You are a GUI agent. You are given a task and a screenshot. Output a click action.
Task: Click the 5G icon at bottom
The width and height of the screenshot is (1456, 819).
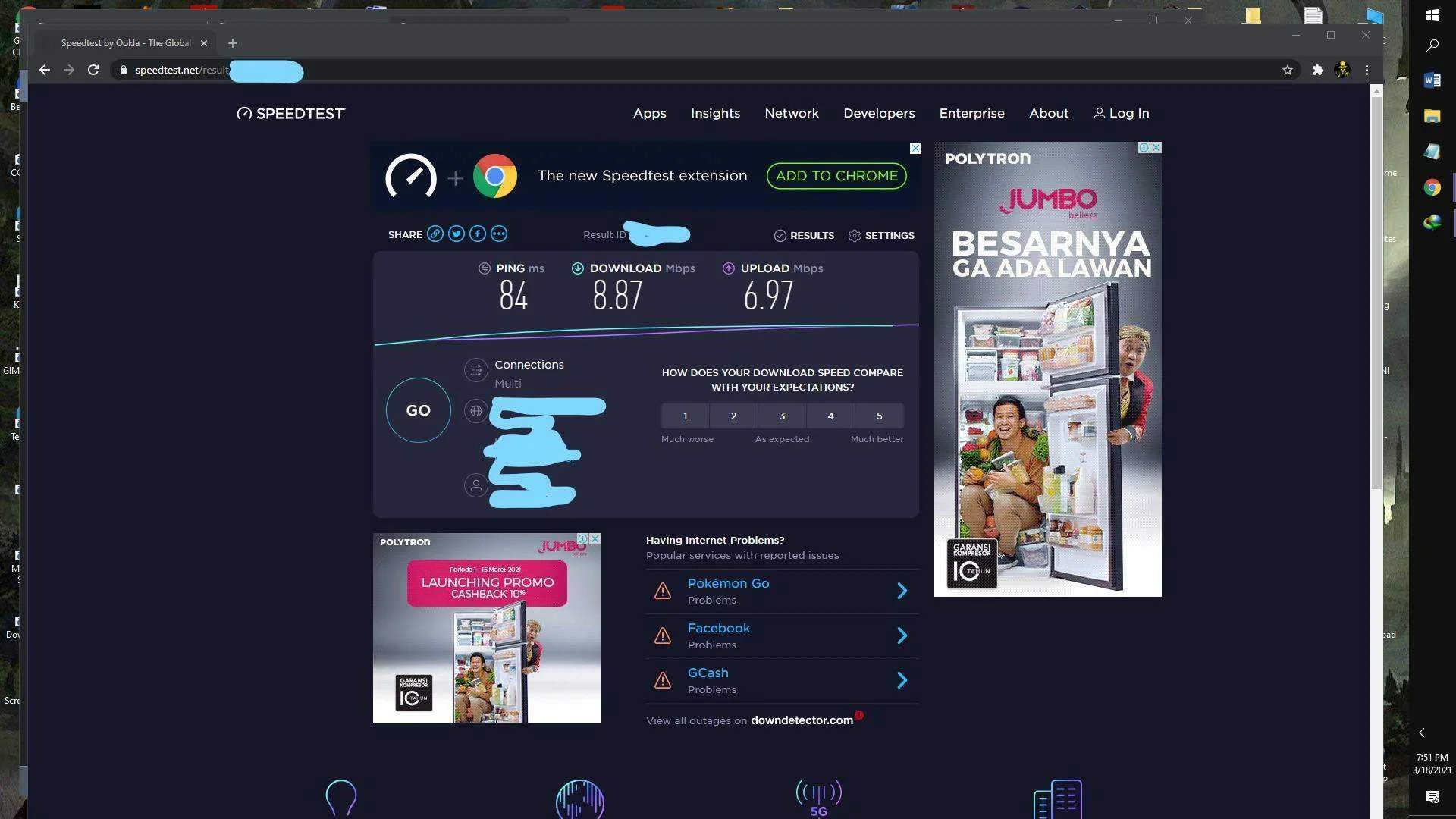tap(818, 798)
